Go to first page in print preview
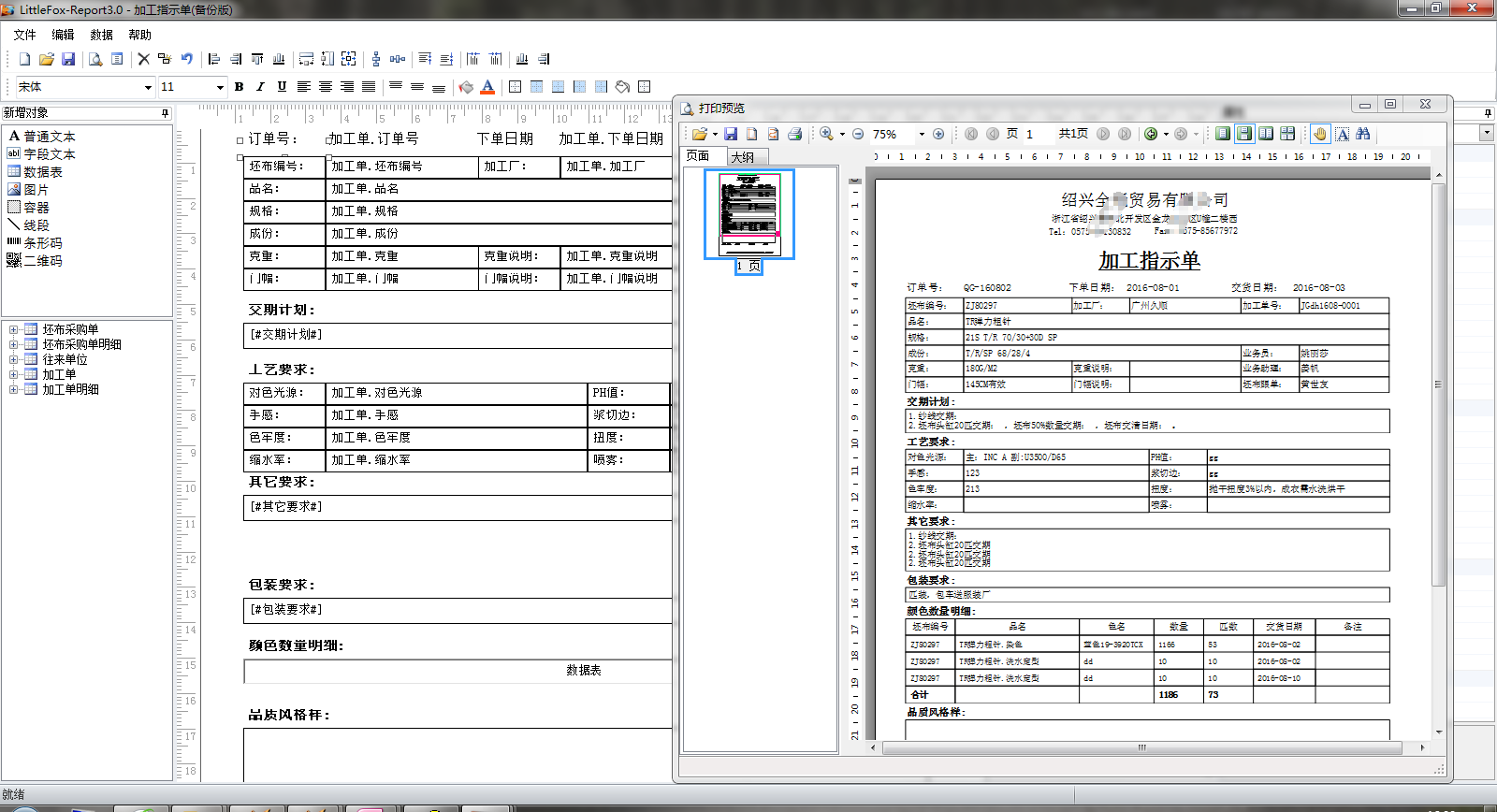This screenshot has width=1497, height=812. pyautogui.click(x=971, y=134)
